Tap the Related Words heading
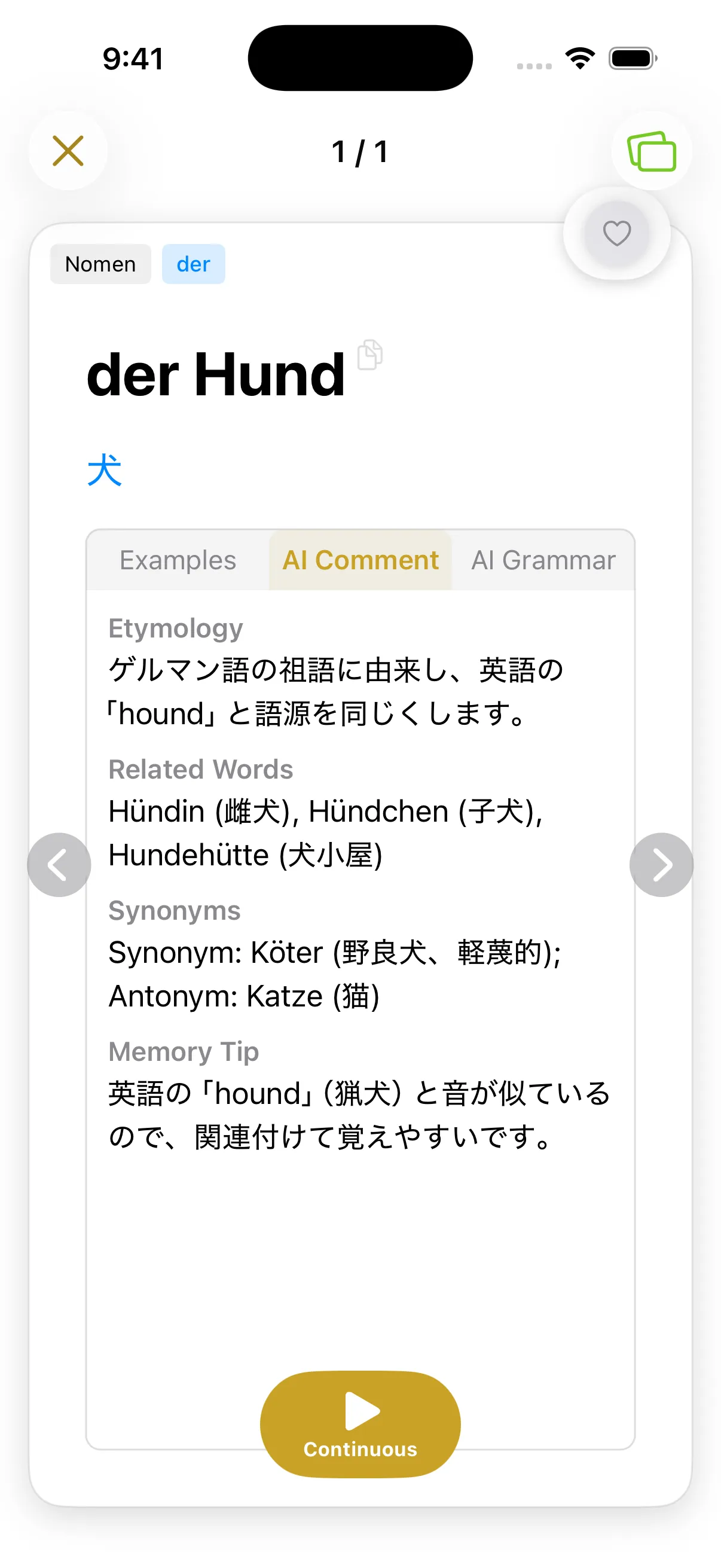This screenshot has height=1568, width=721. click(200, 770)
